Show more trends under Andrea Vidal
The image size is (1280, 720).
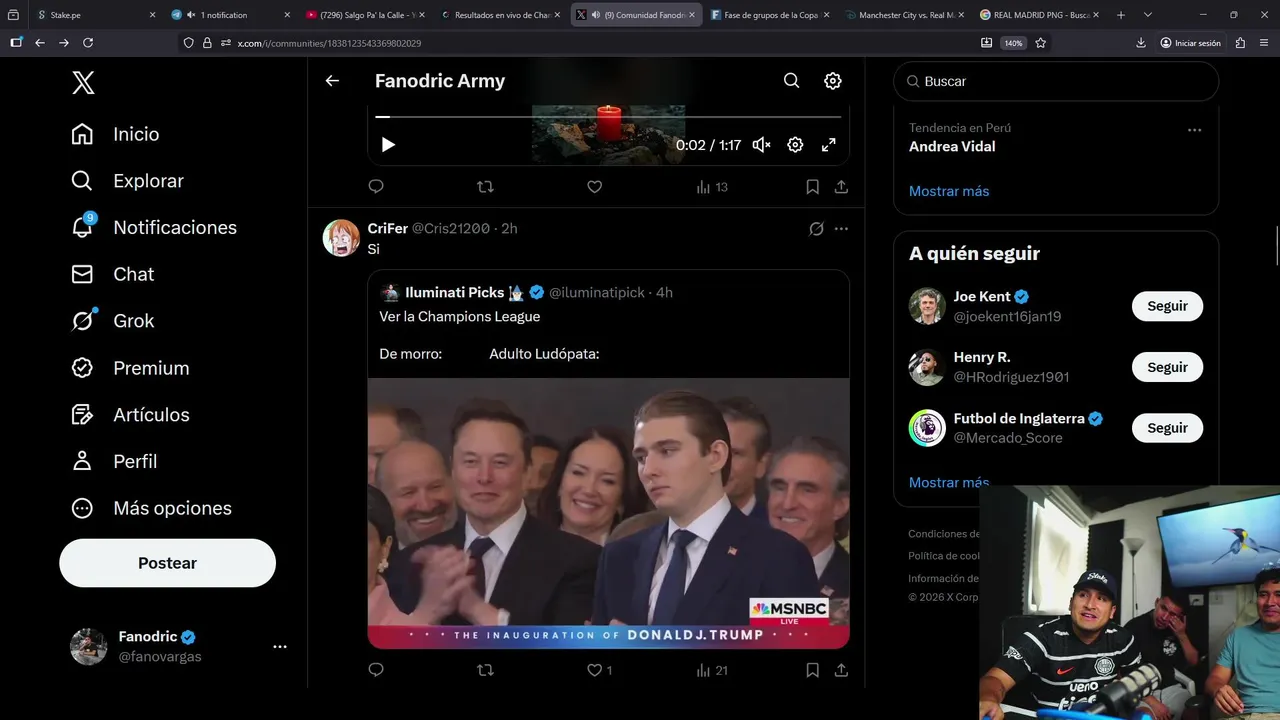949,191
